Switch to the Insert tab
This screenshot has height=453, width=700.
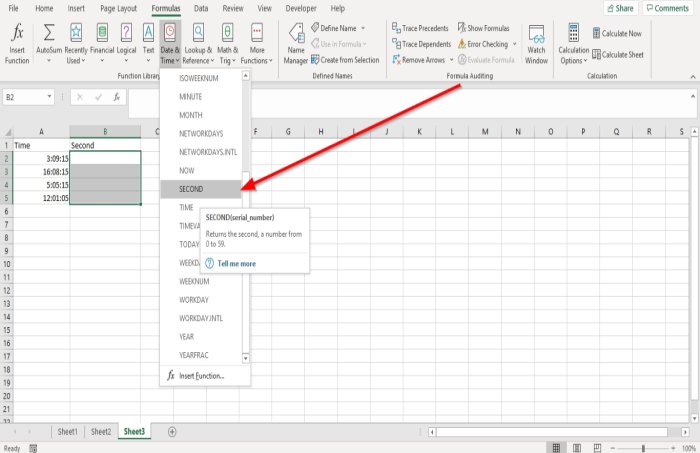click(76, 8)
